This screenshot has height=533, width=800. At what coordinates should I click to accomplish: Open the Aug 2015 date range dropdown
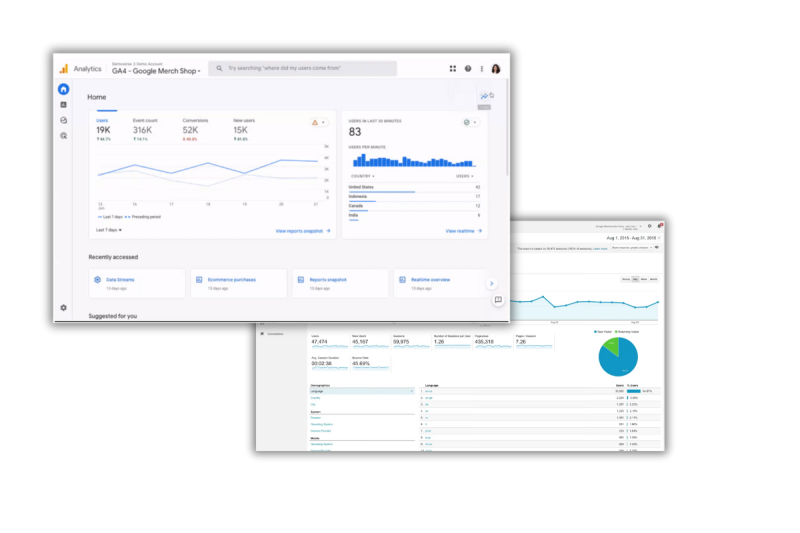pyautogui.click(x=633, y=238)
